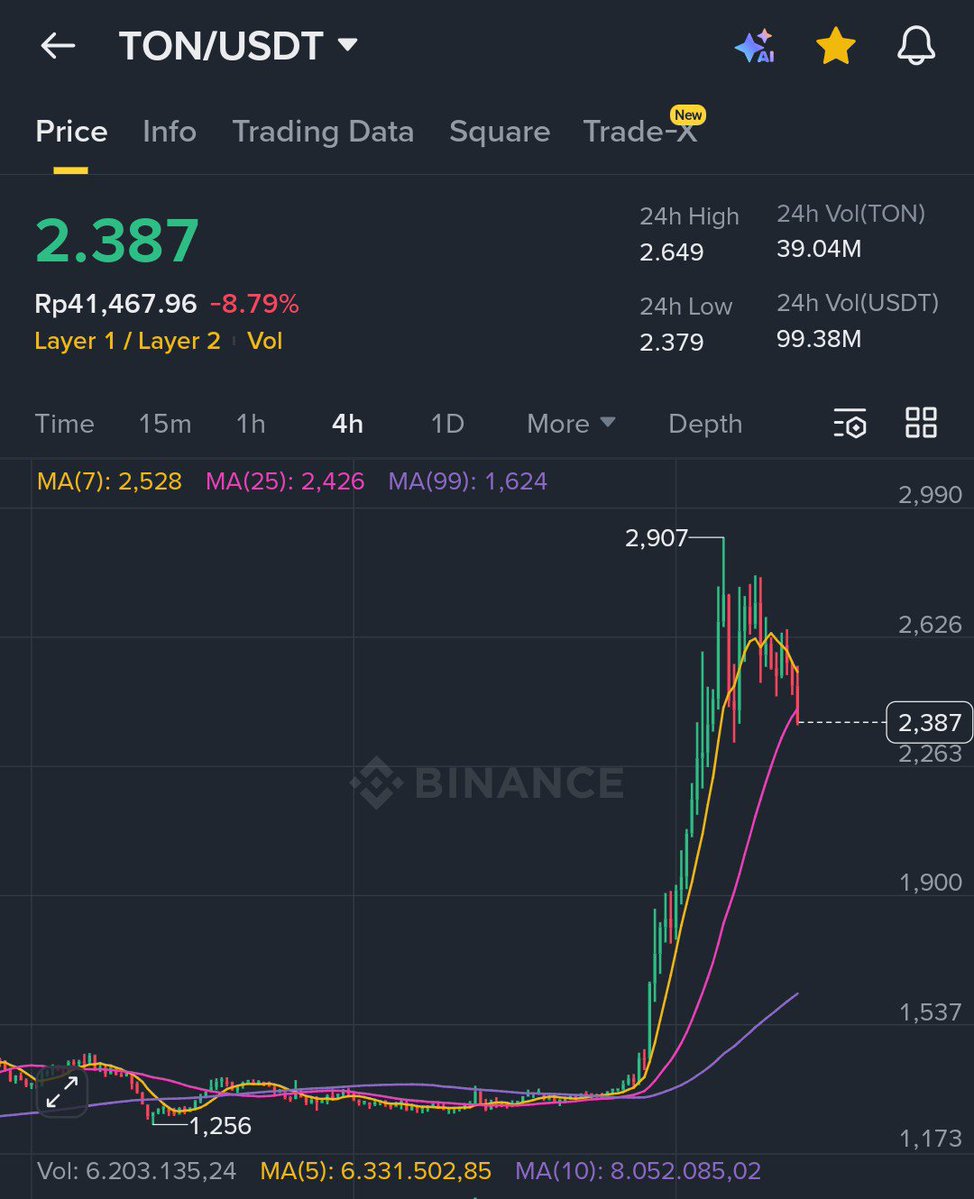The width and height of the screenshot is (974, 1199).
Task: Tap the -8.79% change value
Action: [255, 304]
